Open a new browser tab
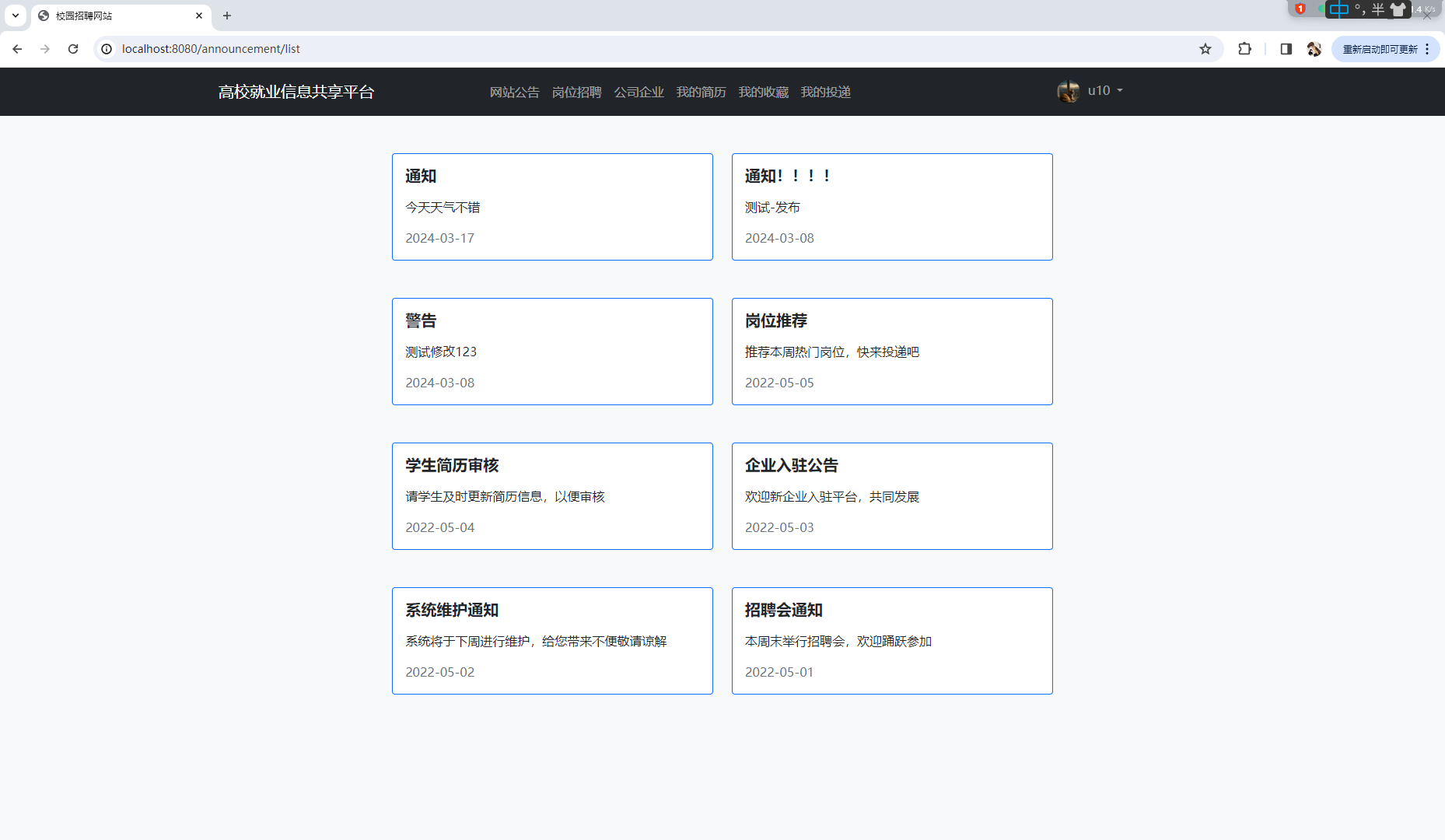The height and width of the screenshot is (840, 1445). 227,16
